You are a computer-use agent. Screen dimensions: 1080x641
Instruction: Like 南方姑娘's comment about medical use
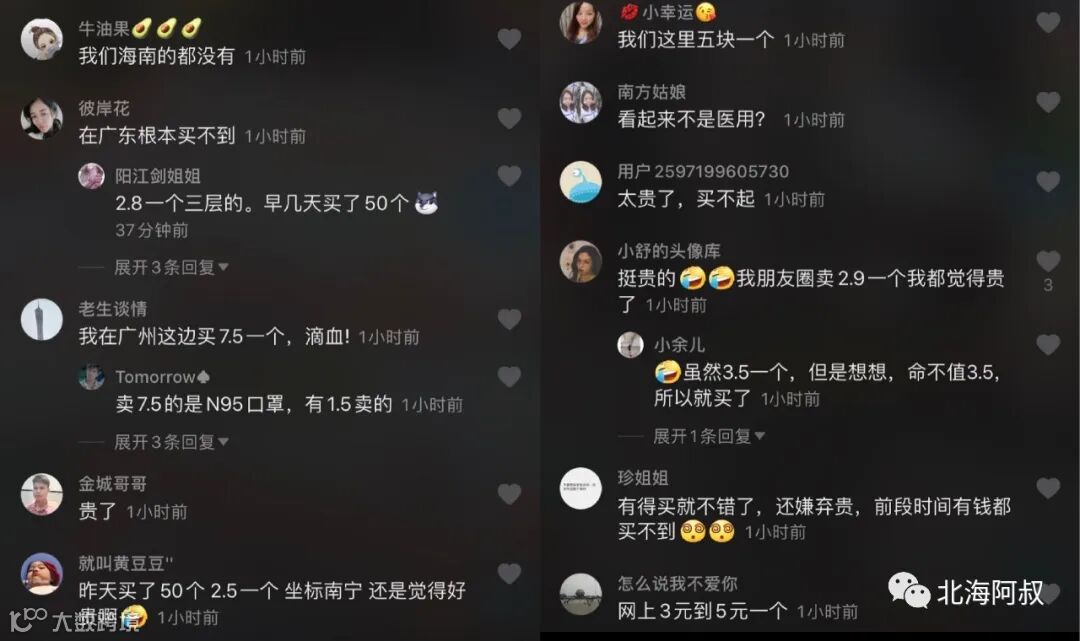click(1048, 103)
